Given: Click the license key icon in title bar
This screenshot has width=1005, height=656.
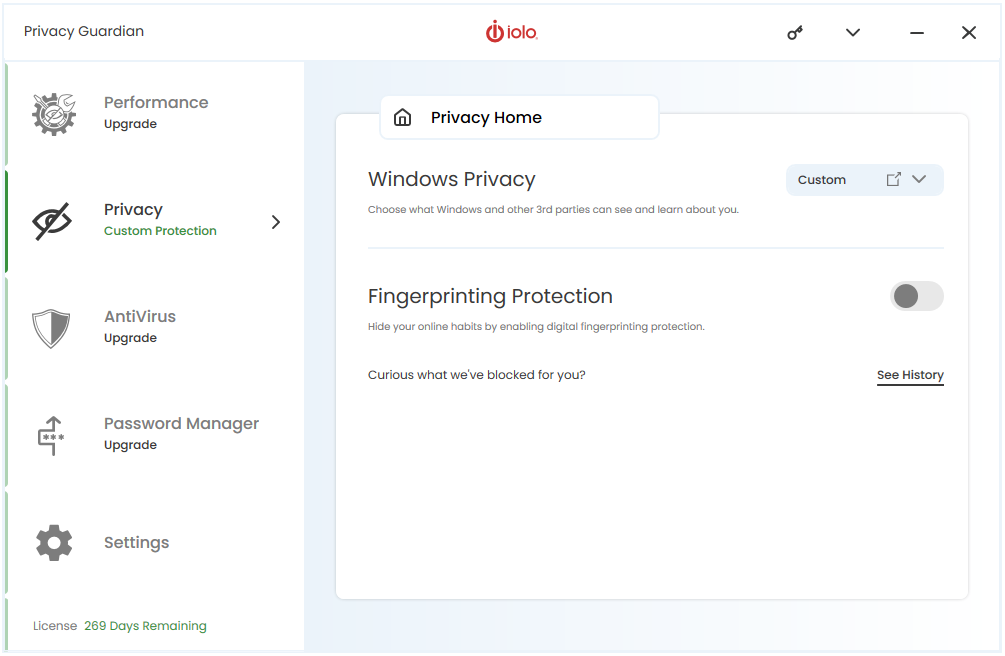Looking at the screenshot, I should (x=795, y=33).
